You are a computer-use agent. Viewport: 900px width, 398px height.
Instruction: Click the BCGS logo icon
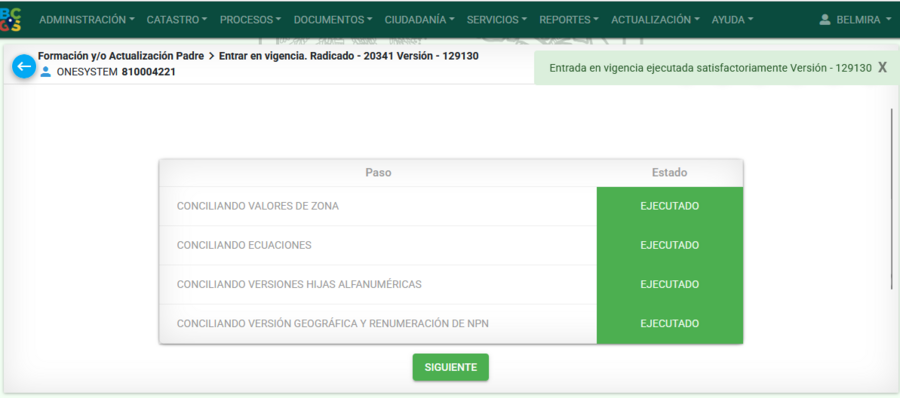pos(11,20)
